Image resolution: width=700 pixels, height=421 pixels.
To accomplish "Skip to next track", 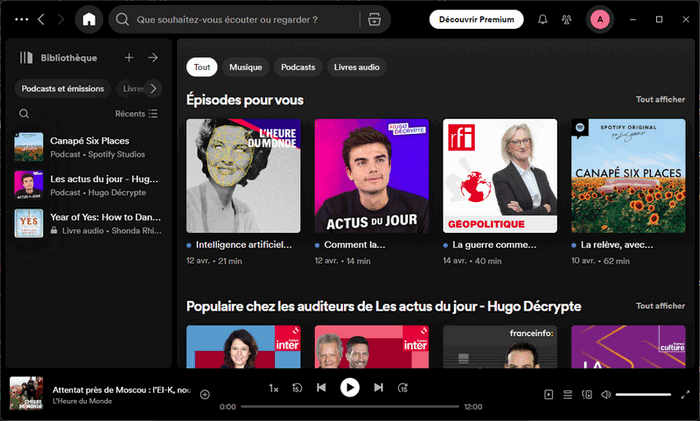I will pyautogui.click(x=379, y=388).
